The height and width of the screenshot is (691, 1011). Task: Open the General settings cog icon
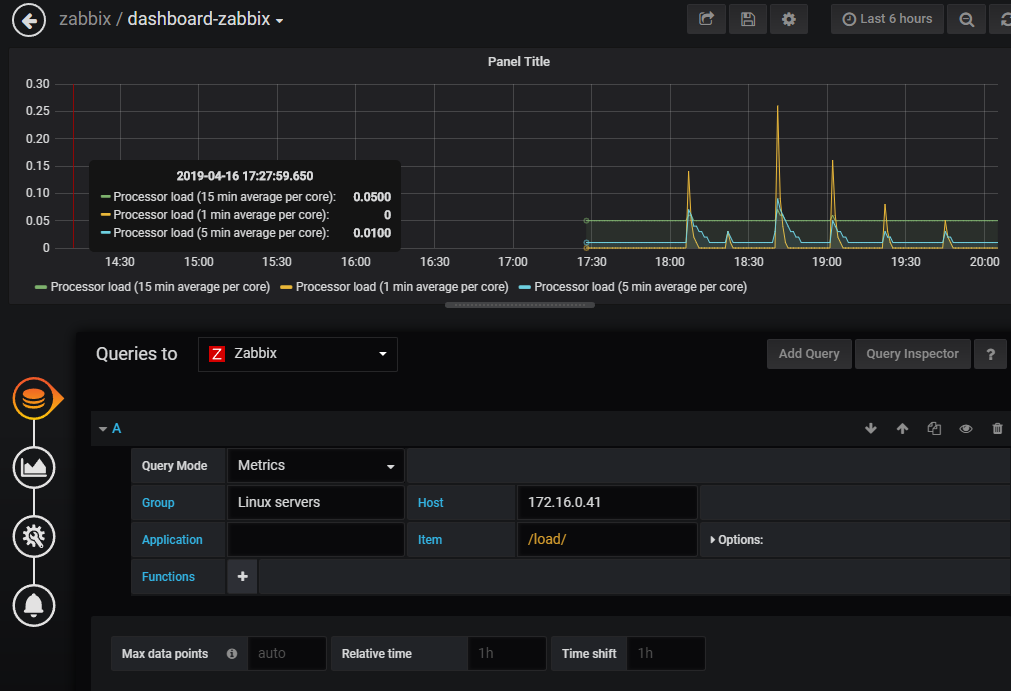pyautogui.click(x=34, y=536)
